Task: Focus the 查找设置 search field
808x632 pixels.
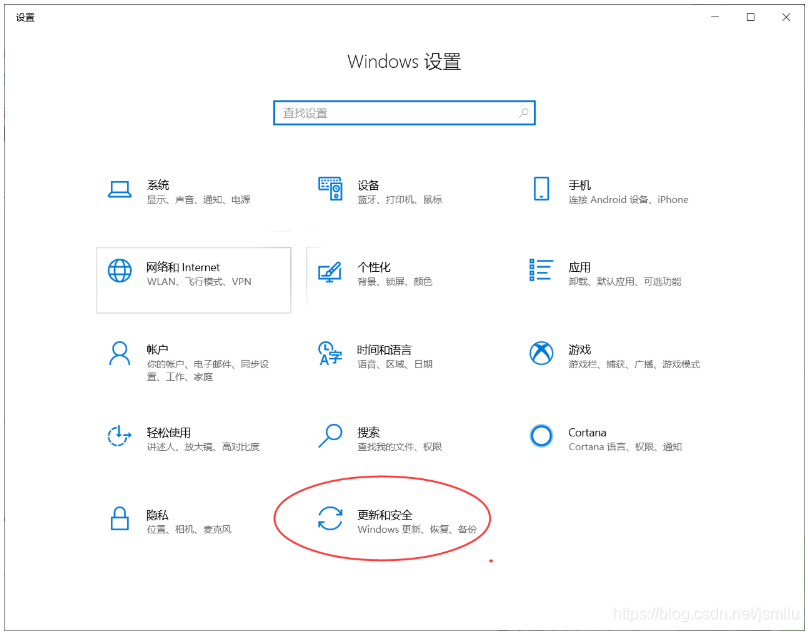Action: 404,112
